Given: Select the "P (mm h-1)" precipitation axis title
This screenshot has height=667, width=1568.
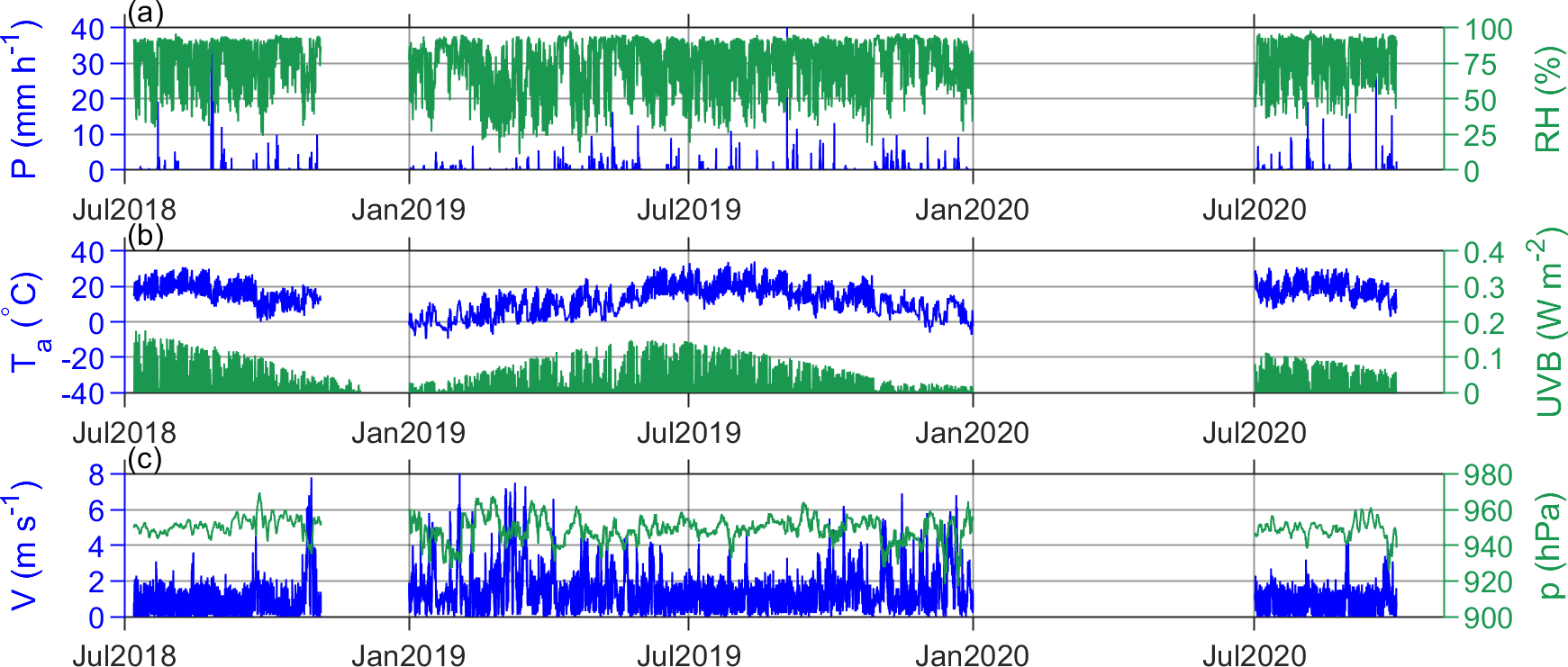Looking at the screenshot, I should pyautogui.click(x=24, y=99).
